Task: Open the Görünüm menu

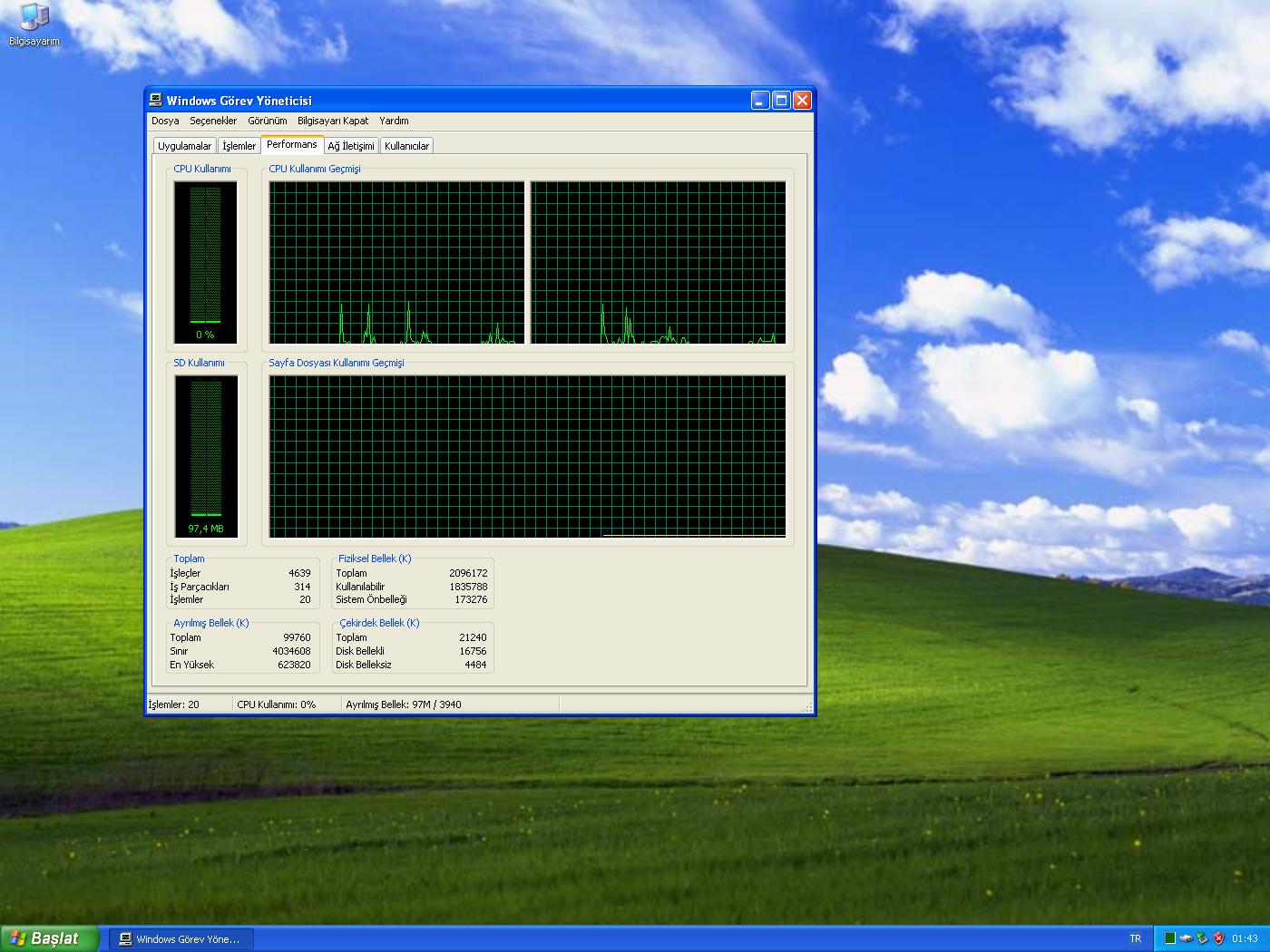Action: [x=268, y=121]
